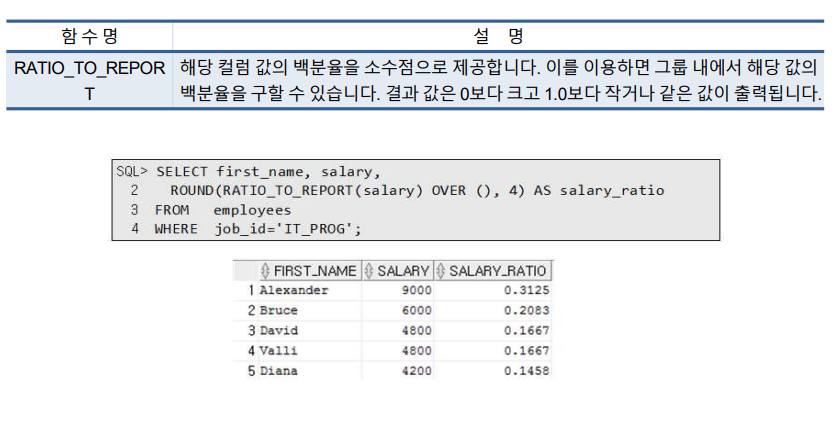Select ratio value 0.2083
838x425 pixels.
[x=526, y=311]
